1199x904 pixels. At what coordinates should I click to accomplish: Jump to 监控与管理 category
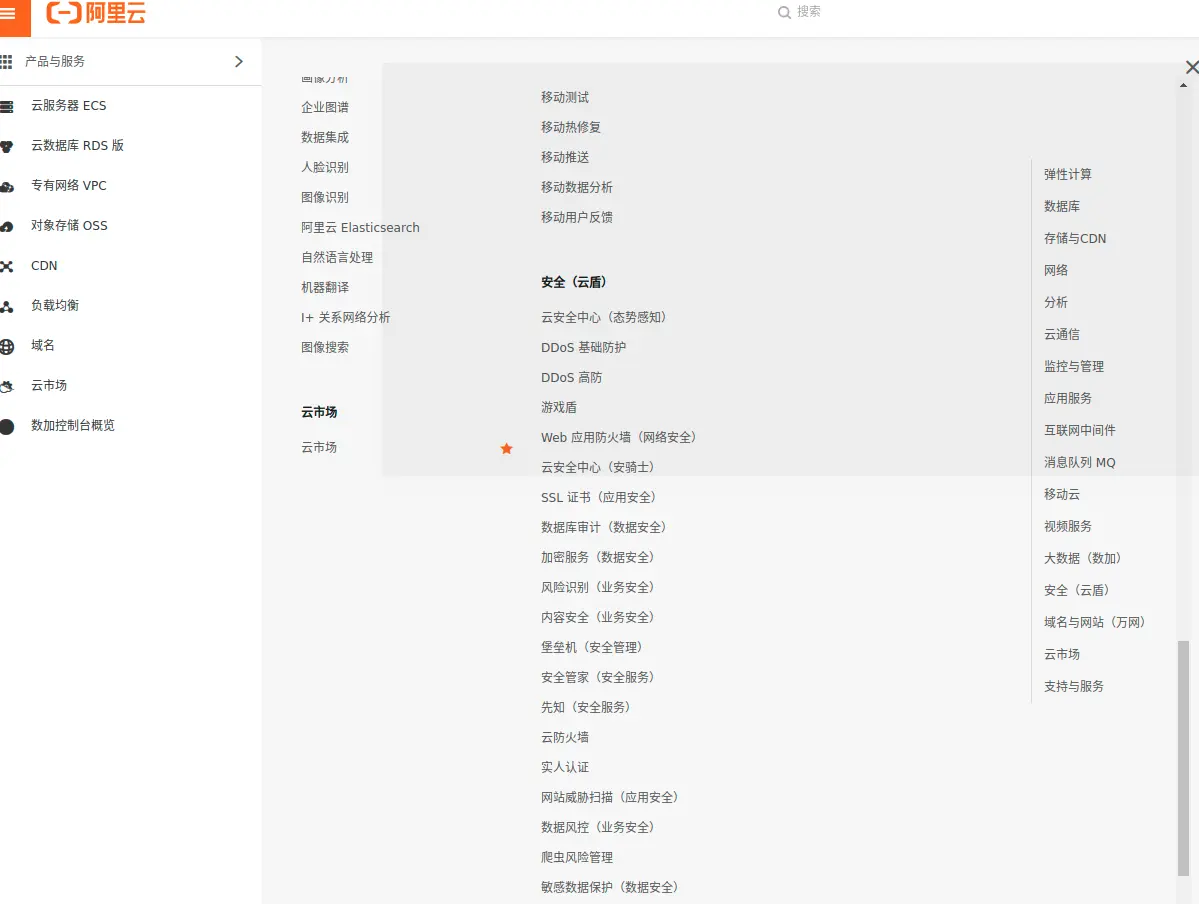(x=1074, y=366)
